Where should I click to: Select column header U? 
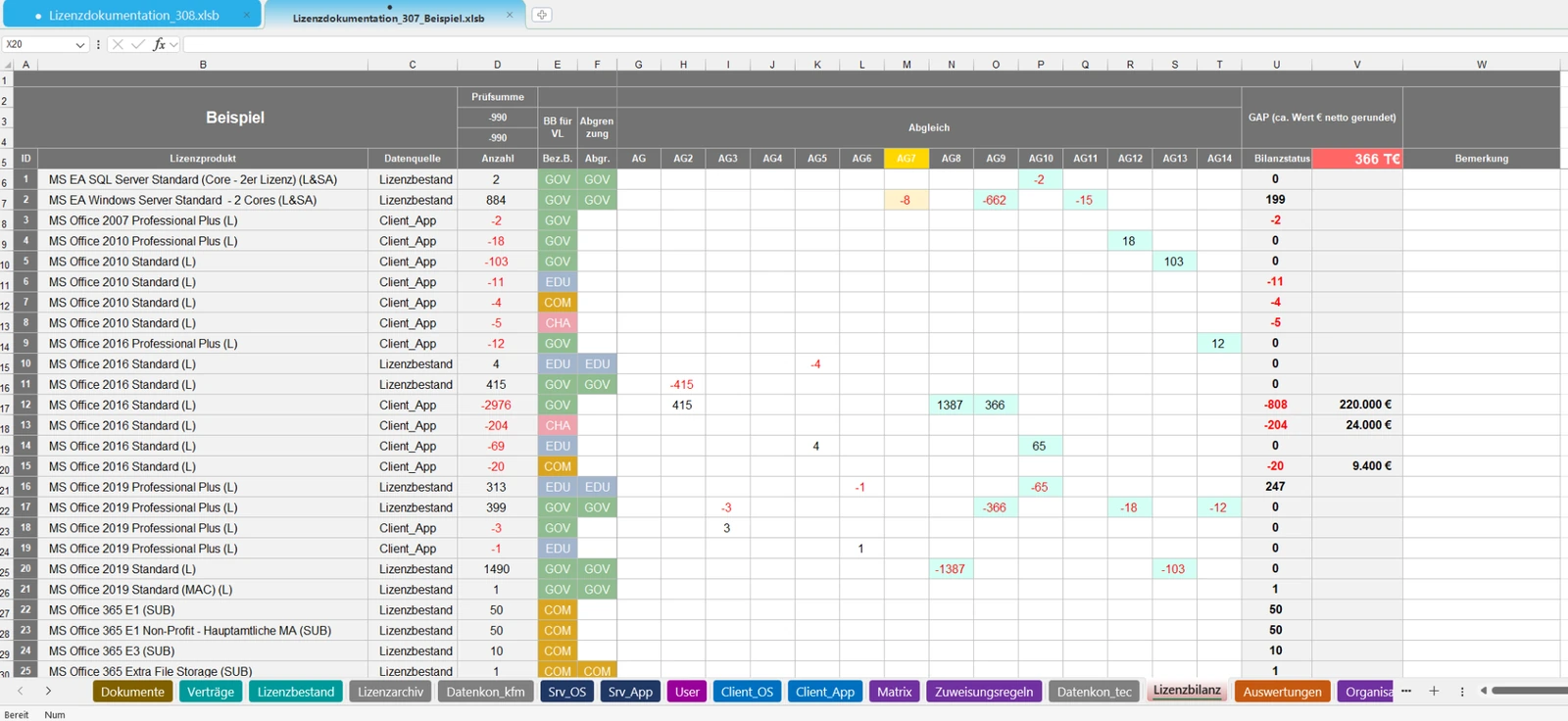pyautogui.click(x=1276, y=65)
